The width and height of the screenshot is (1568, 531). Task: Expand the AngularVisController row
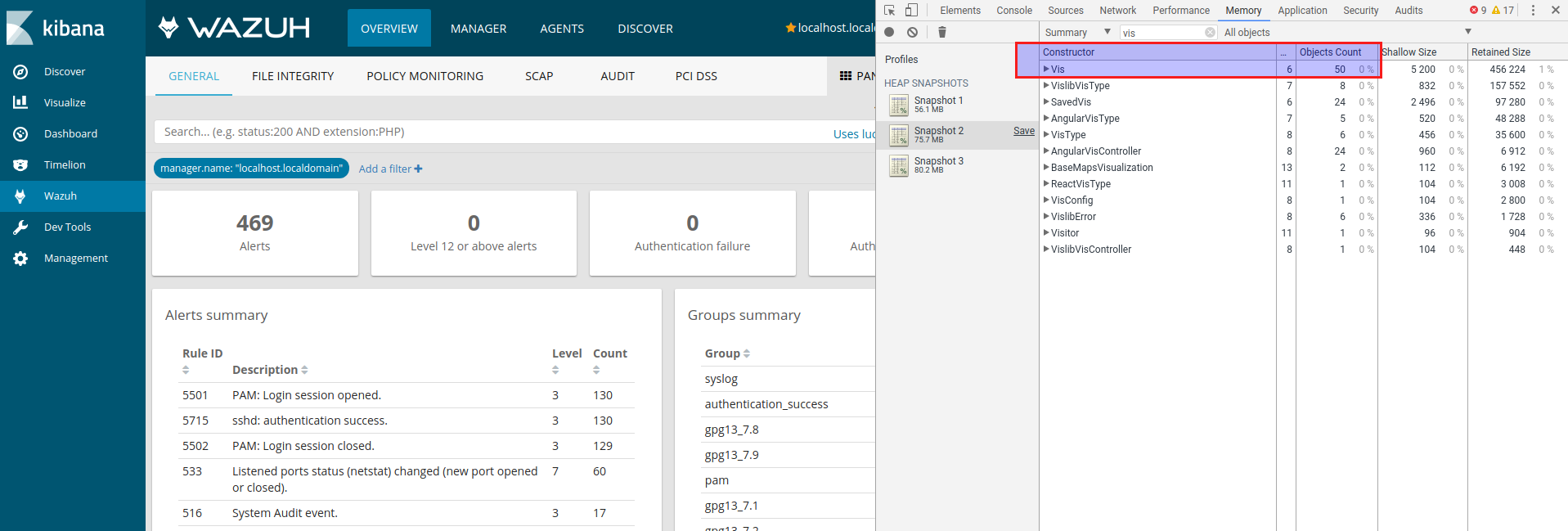(1046, 151)
